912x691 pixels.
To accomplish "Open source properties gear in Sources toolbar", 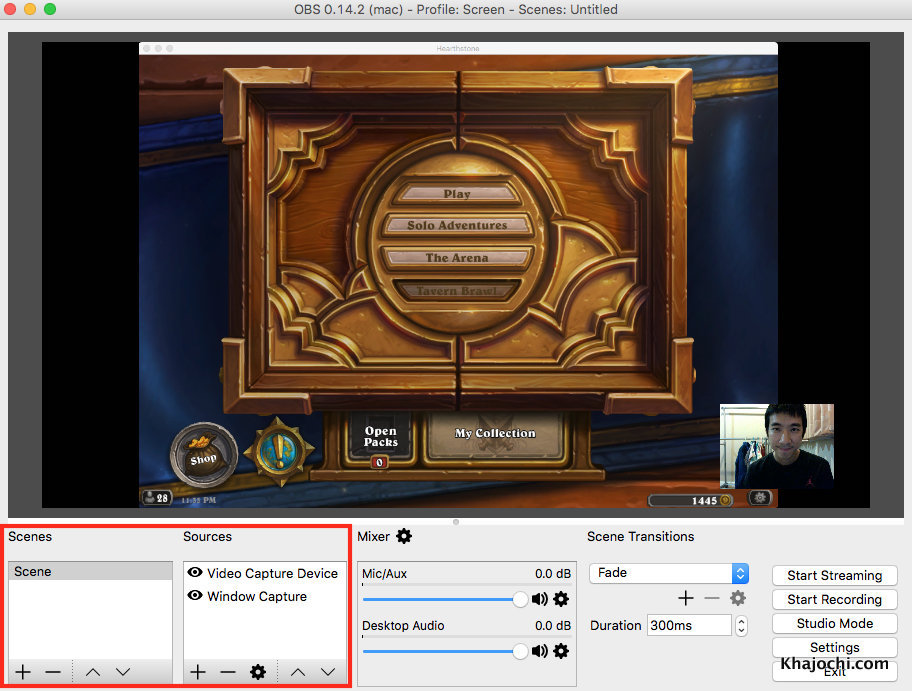I will point(258,672).
